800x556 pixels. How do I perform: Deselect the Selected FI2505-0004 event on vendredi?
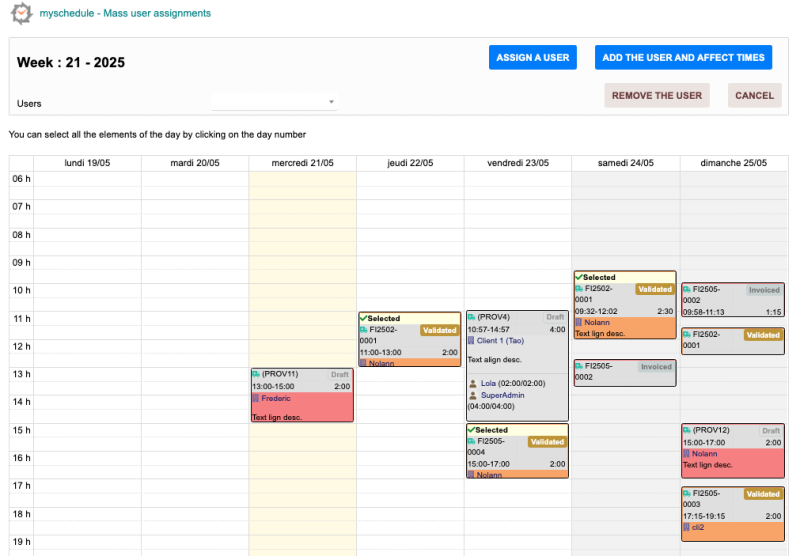tap(472, 430)
